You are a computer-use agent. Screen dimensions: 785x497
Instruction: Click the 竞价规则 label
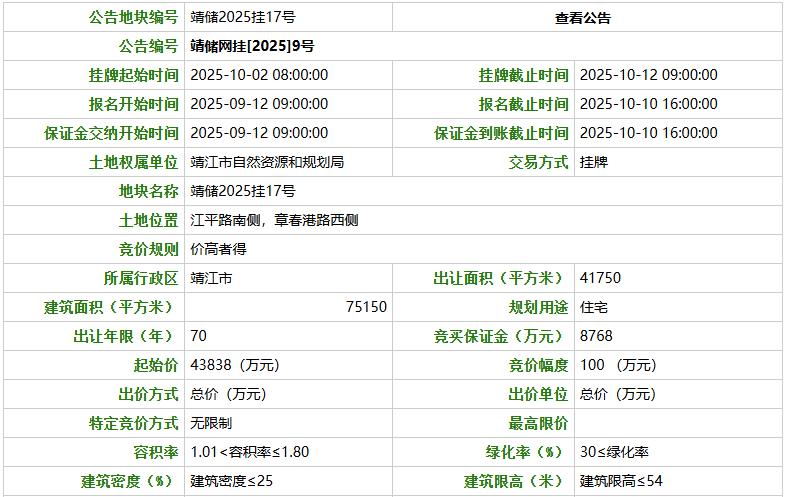coord(149,249)
